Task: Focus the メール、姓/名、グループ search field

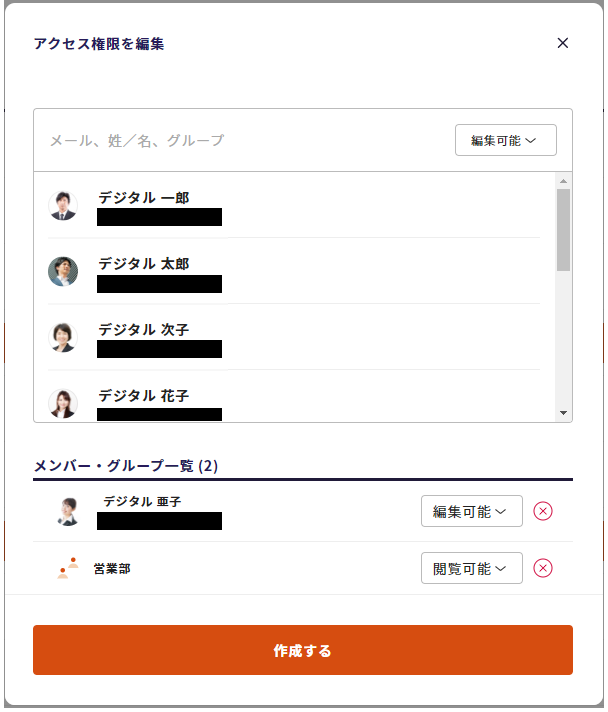Action: click(240, 140)
